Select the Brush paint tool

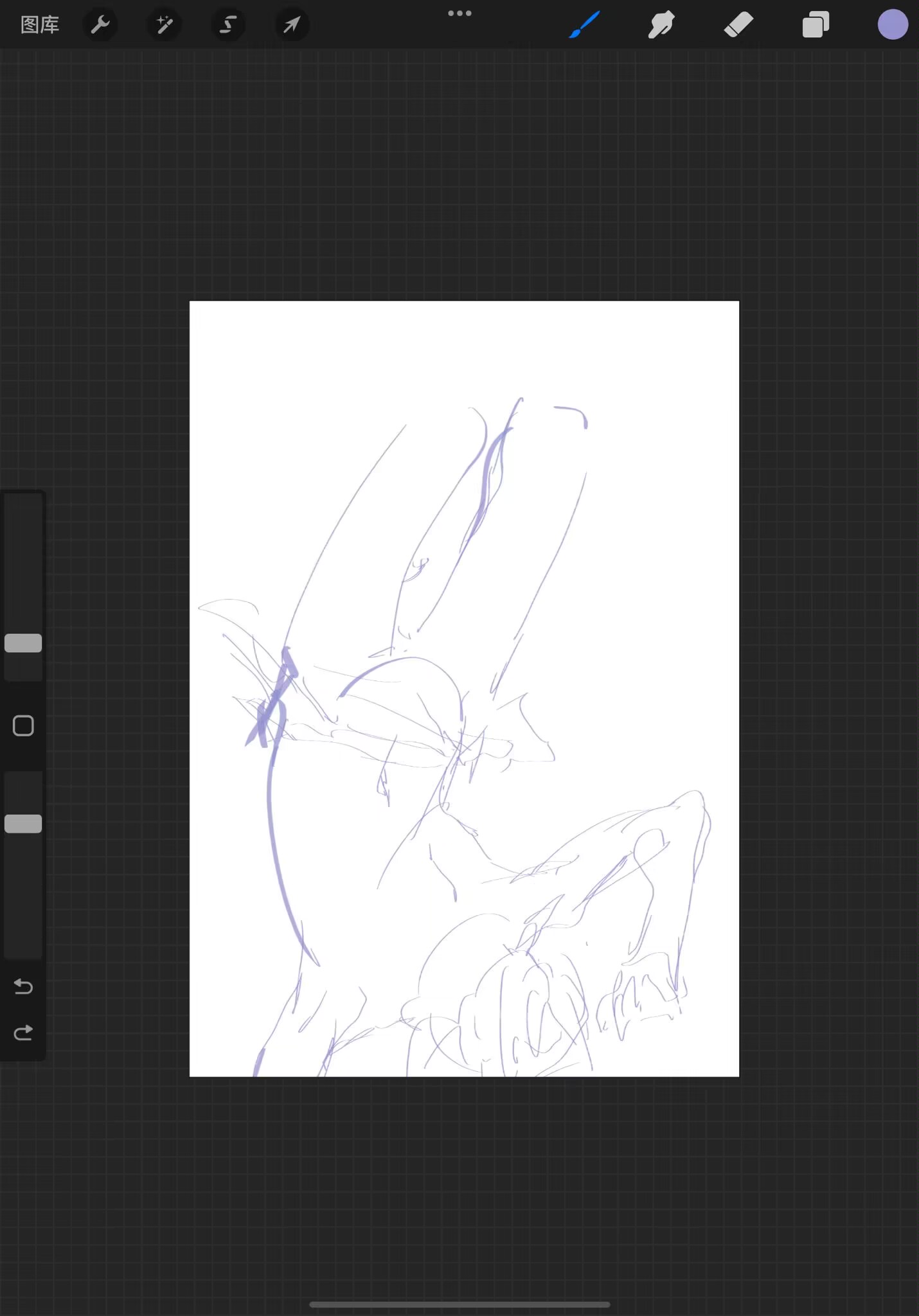click(585, 25)
